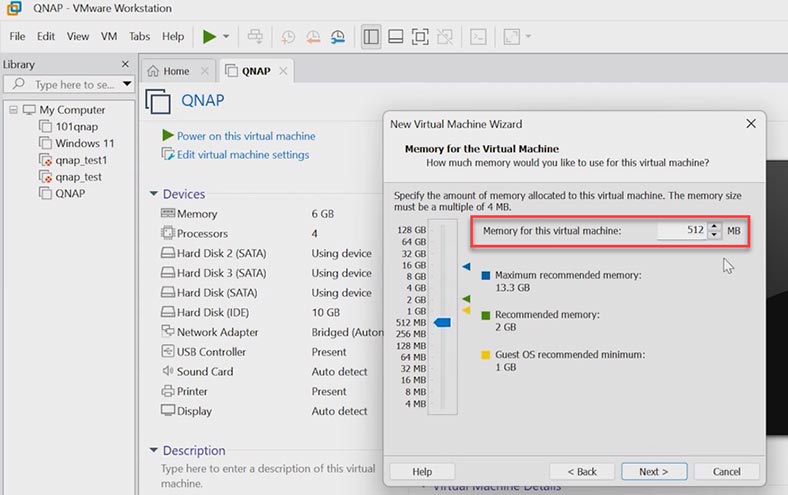Click the blue memory slider thumb
Screen dimensions: 788x495
(x=442, y=322)
